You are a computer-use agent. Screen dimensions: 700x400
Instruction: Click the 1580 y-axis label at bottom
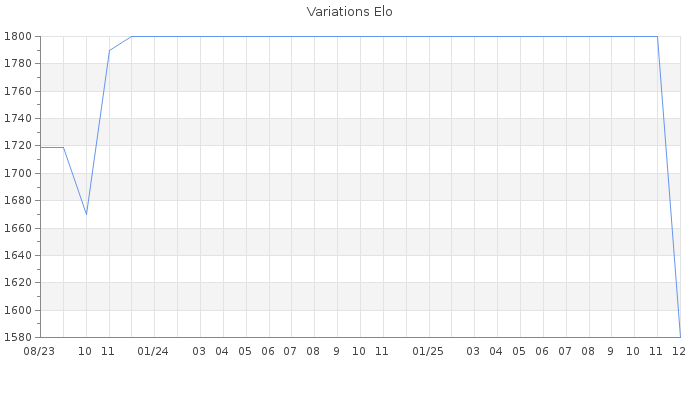click(x=19, y=337)
